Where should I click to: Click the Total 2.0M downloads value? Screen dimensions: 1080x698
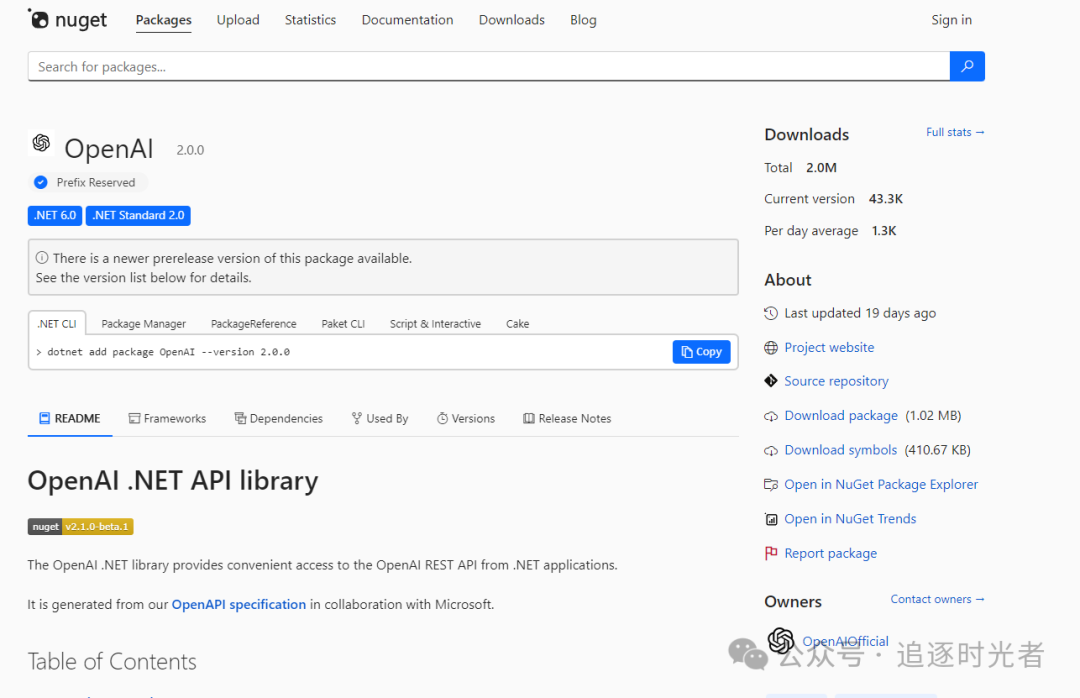[821, 167]
